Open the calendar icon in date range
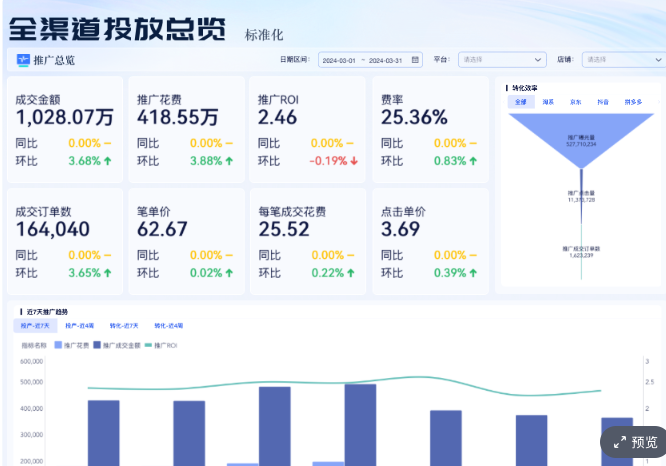The image size is (666, 466). (x=415, y=60)
